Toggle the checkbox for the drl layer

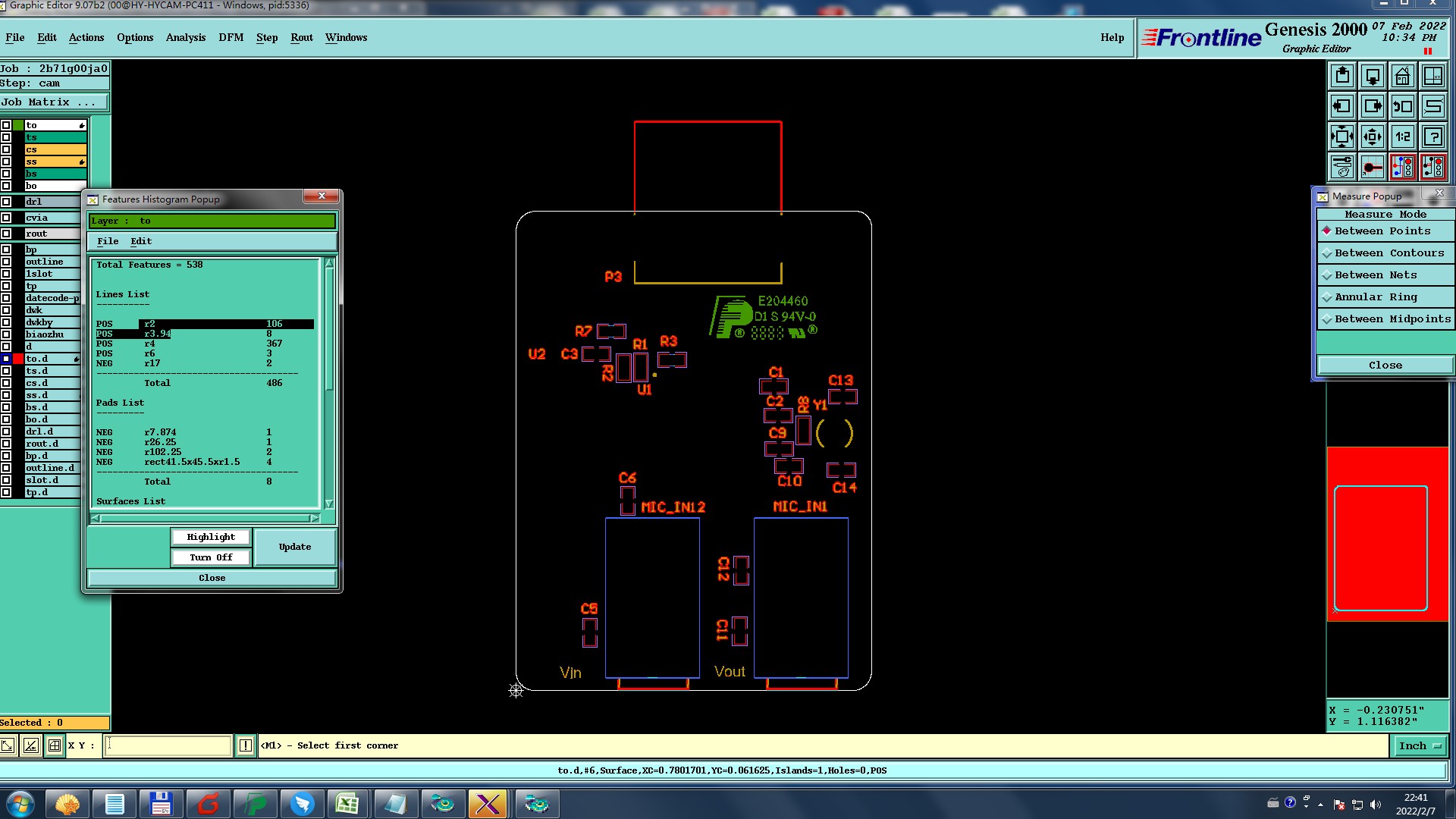6,202
